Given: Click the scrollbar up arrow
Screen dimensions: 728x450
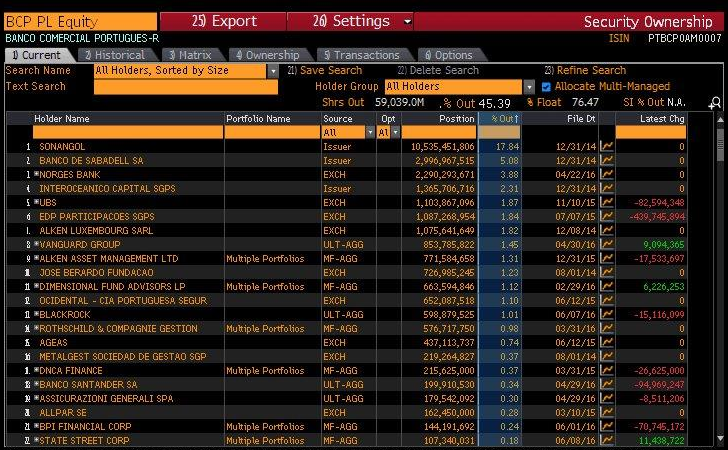Looking at the screenshot, I should 720,120.
